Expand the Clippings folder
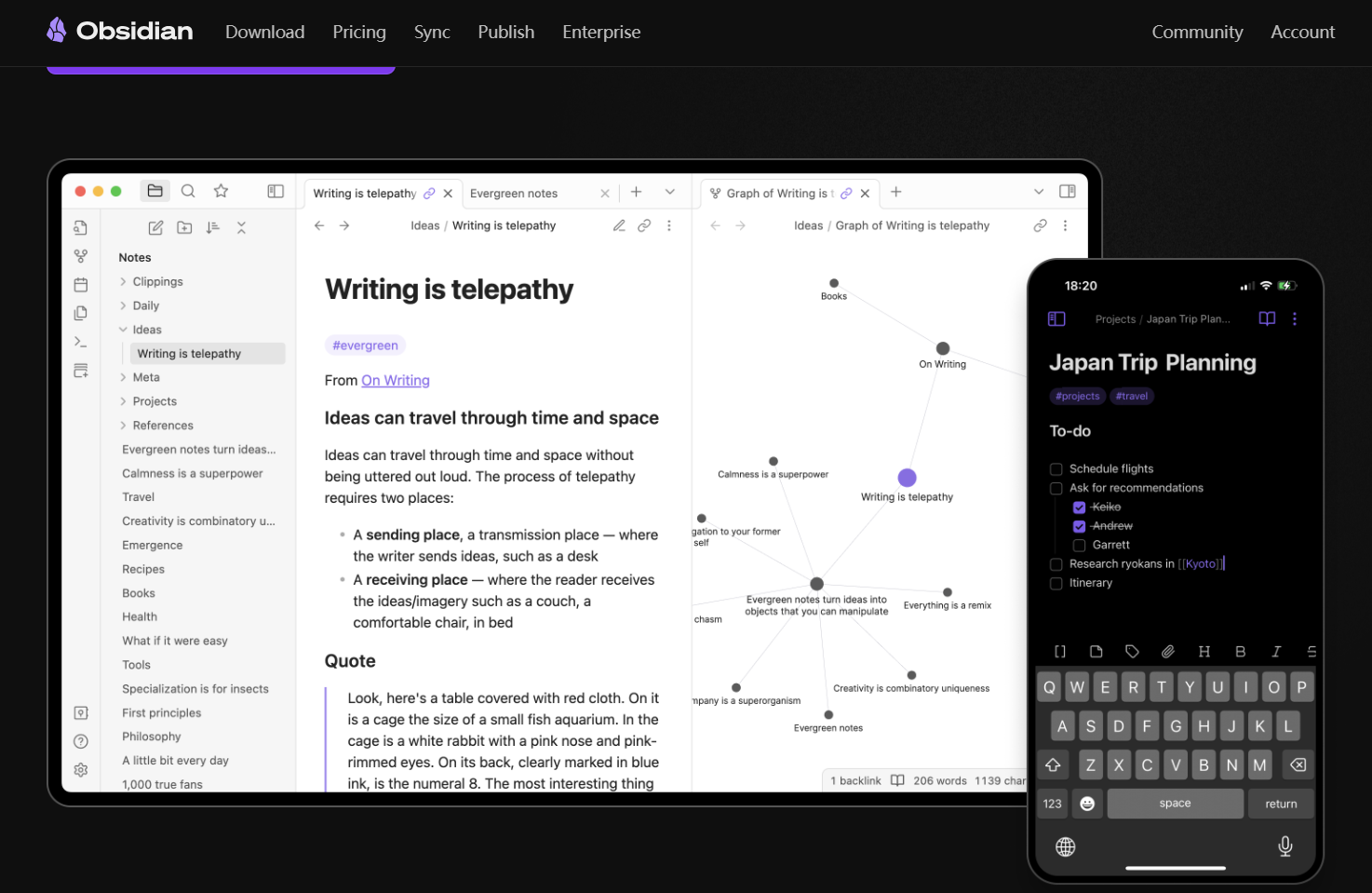Image resolution: width=1372 pixels, height=893 pixels. tap(157, 281)
